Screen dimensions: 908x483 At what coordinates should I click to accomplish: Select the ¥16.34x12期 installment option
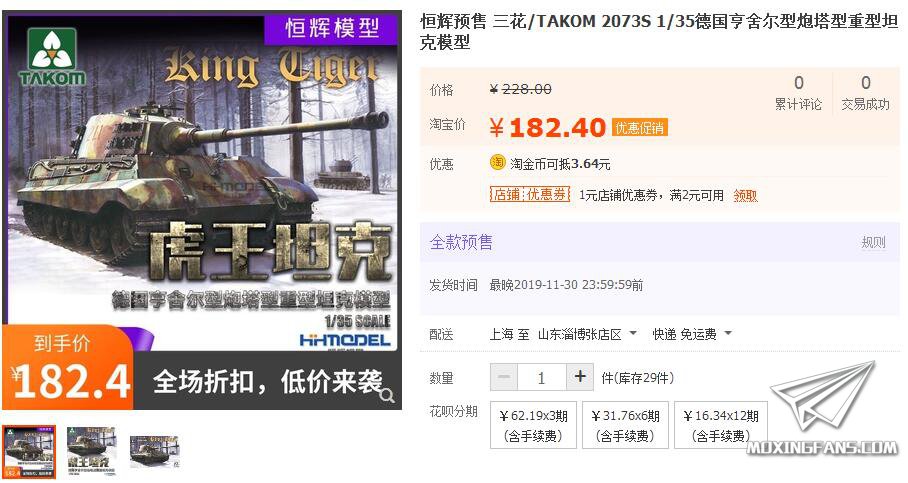pyautogui.click(x=721, y=425)
